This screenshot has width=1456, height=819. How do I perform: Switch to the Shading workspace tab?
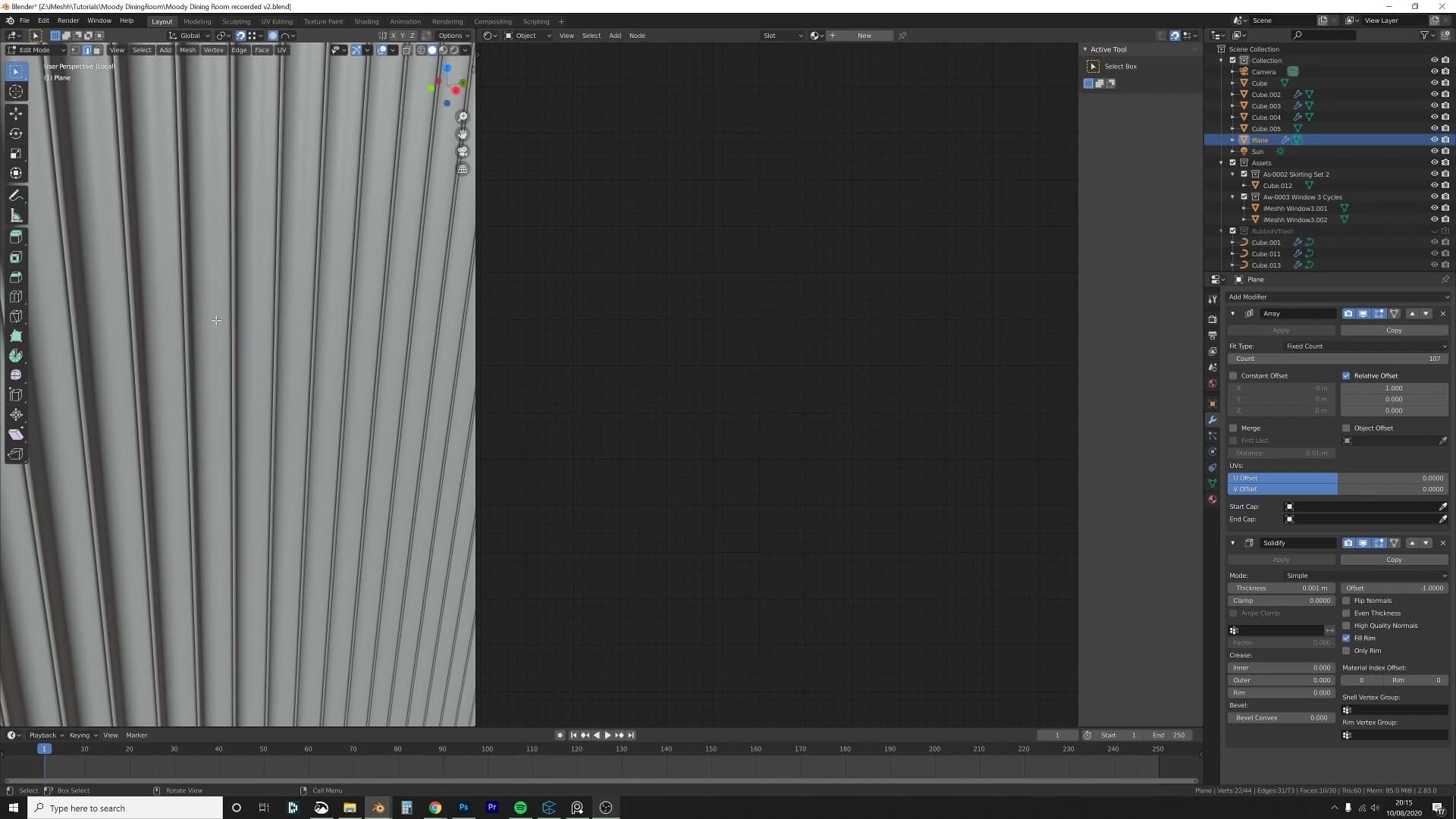pos(366,21)
